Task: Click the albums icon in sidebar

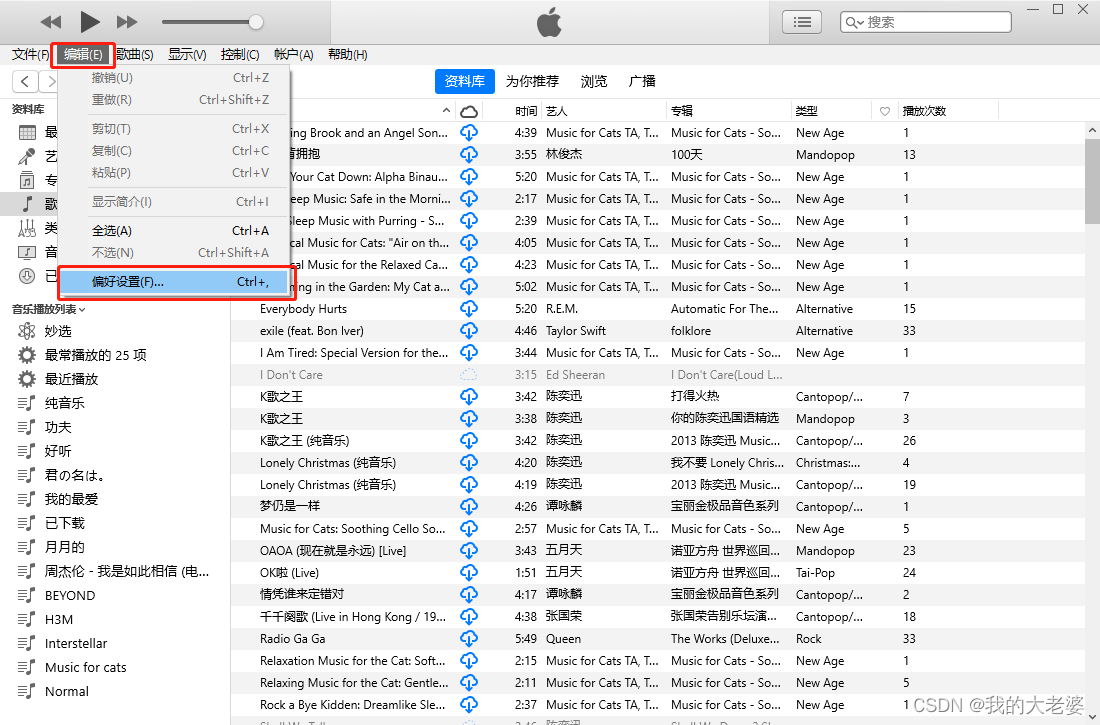Action: (x=27, y=180)
